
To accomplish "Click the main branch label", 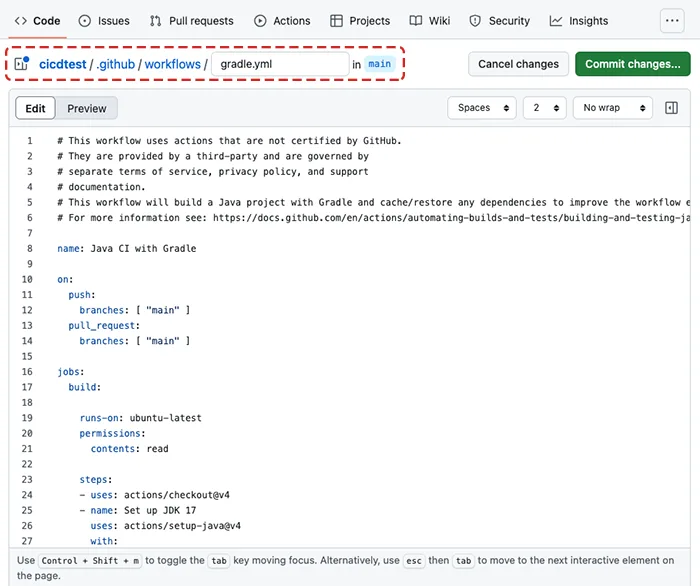I will coord(379,64).
